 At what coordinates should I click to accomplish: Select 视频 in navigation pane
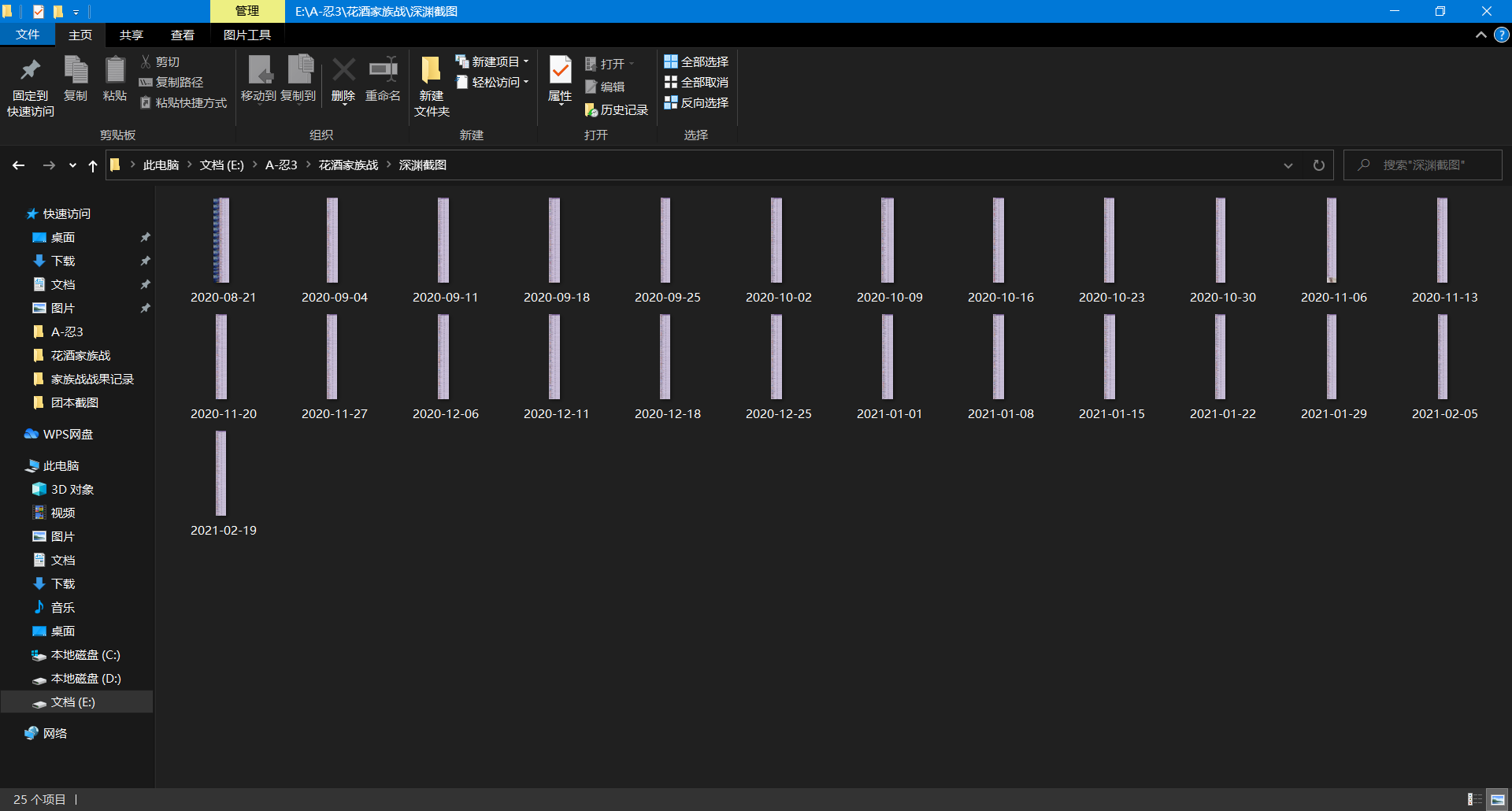pos(63,513)
